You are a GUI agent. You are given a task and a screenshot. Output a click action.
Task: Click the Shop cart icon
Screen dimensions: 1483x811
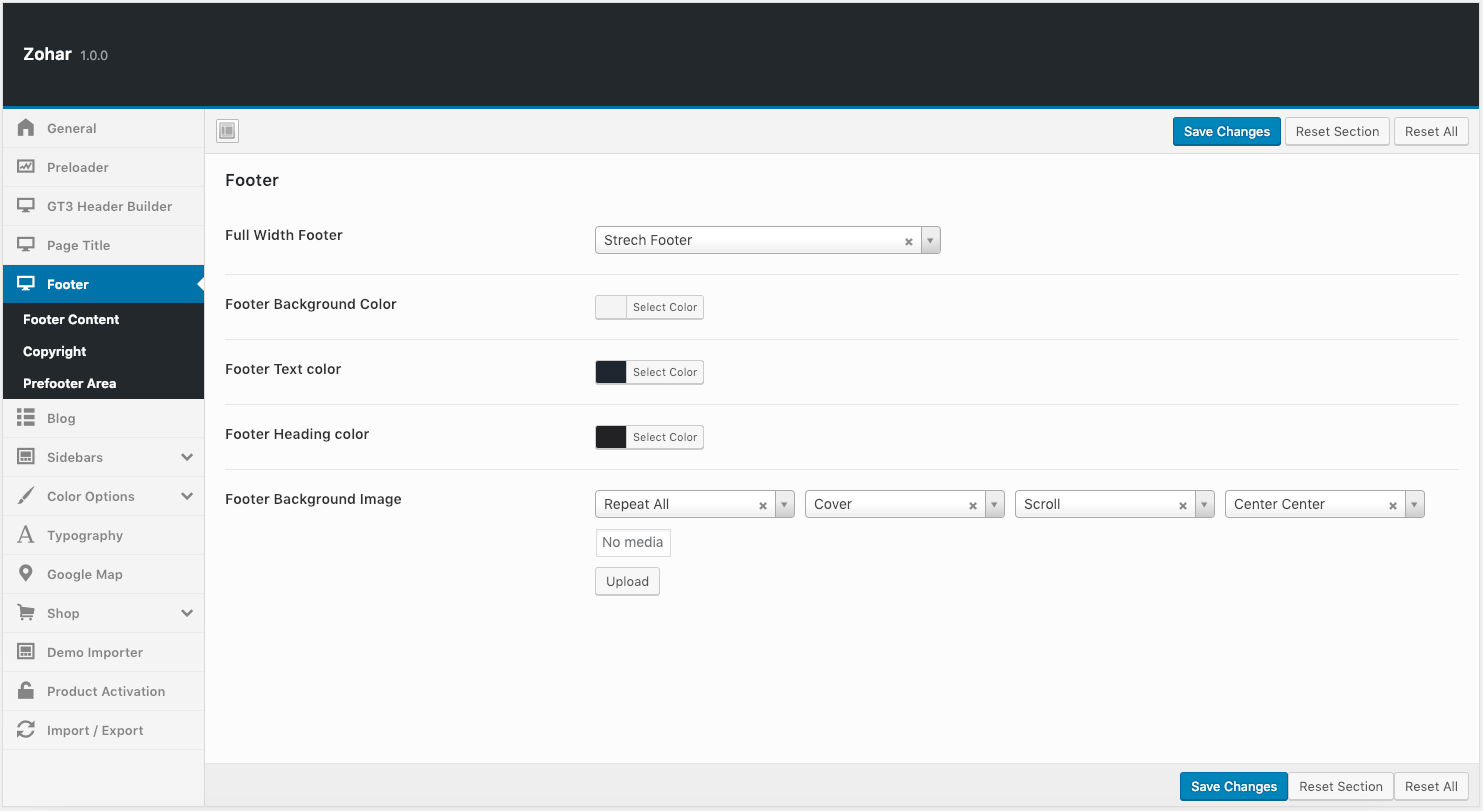tap(26, 613)
